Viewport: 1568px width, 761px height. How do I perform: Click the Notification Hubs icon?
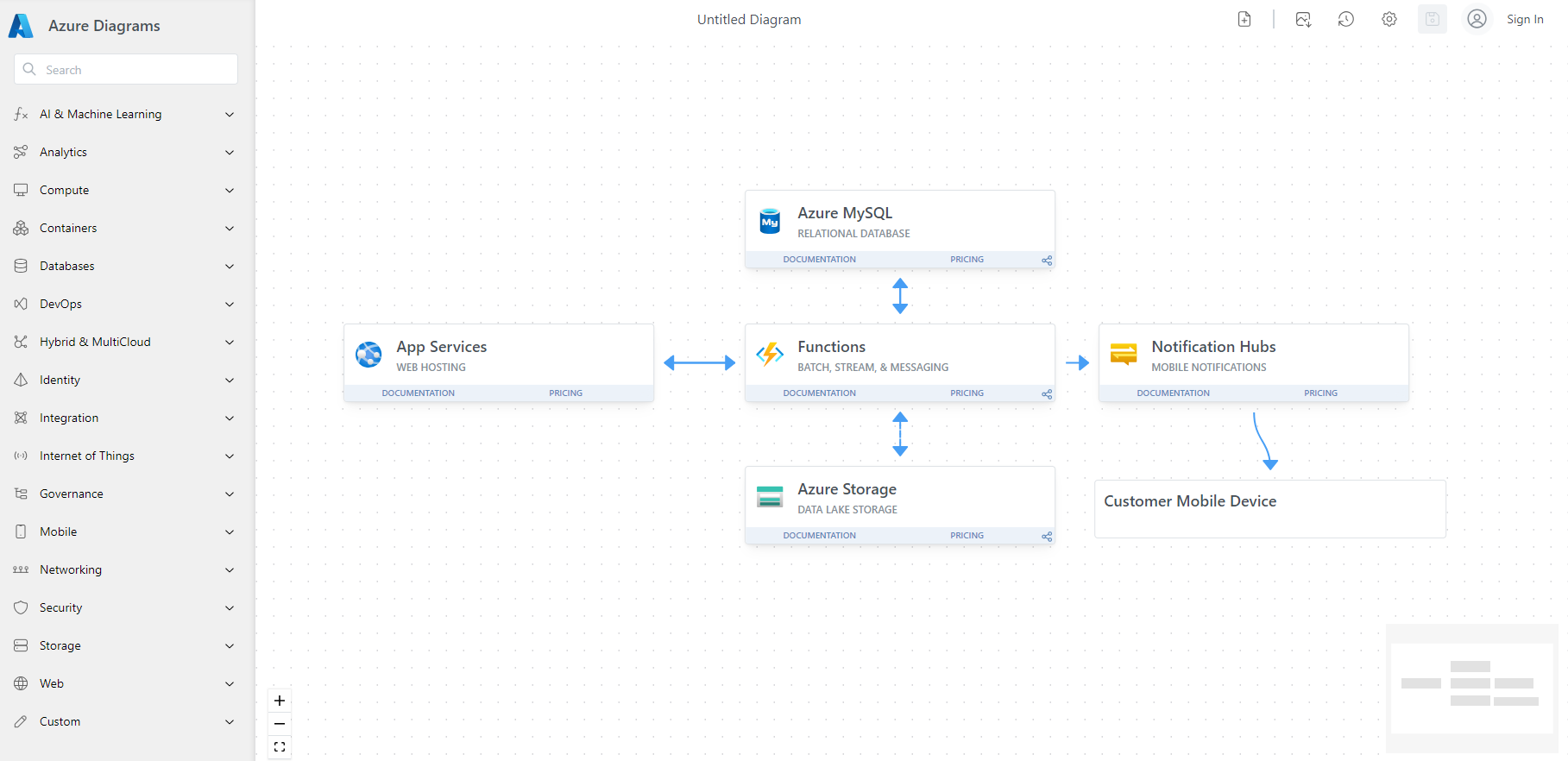click(x=1124, y=355)
